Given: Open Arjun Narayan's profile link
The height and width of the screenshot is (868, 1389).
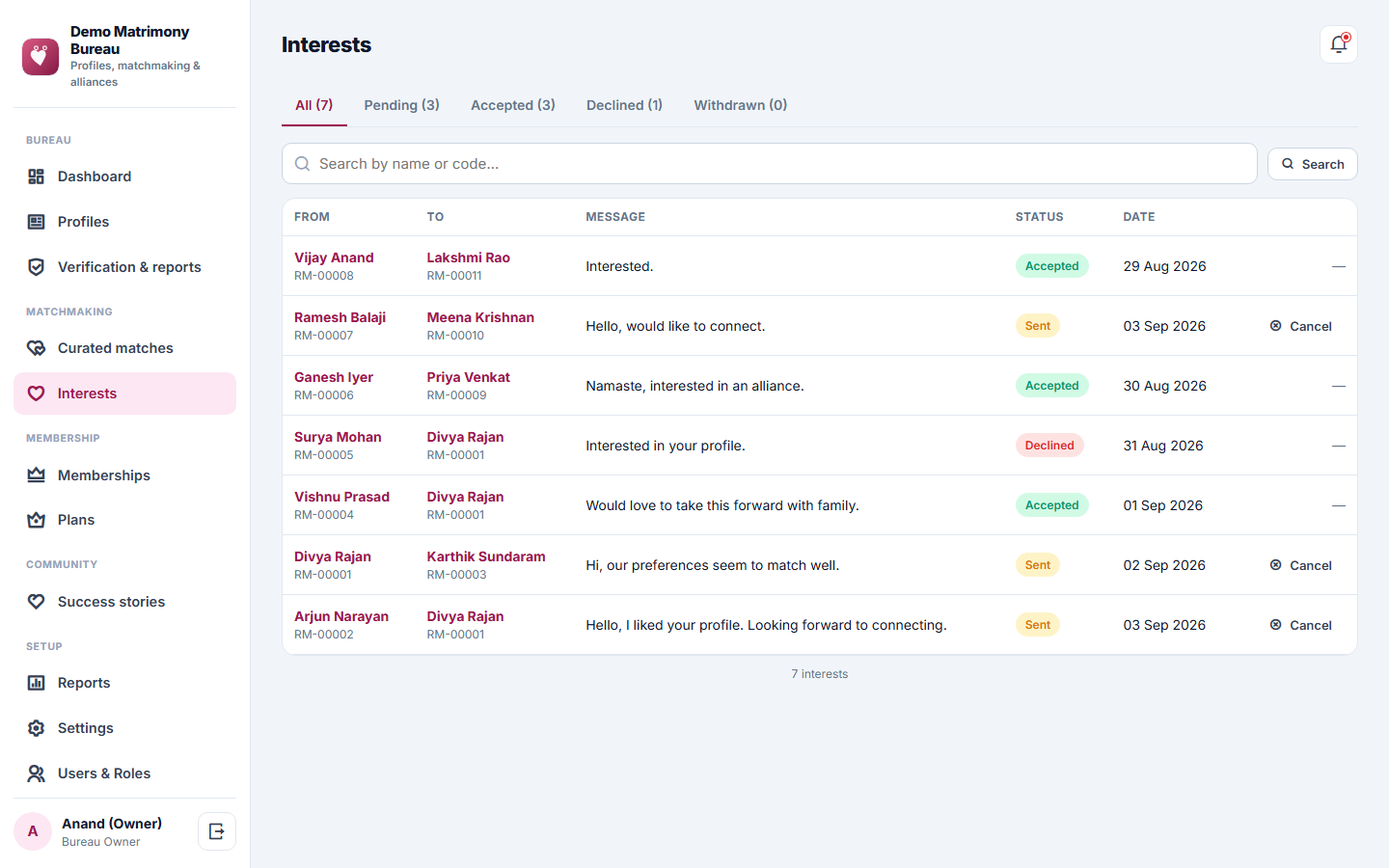Looking at the screenshot, I should (341, 616).
